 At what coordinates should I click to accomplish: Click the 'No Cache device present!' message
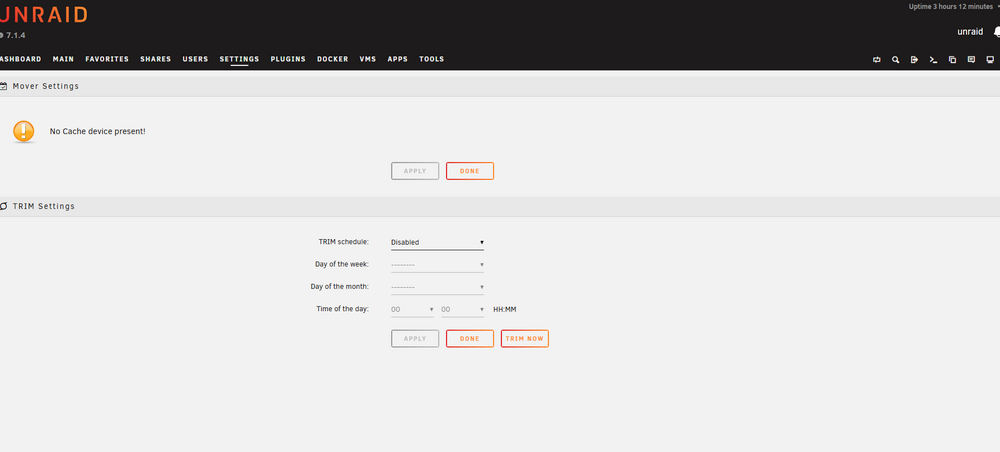tap(98, 131)
